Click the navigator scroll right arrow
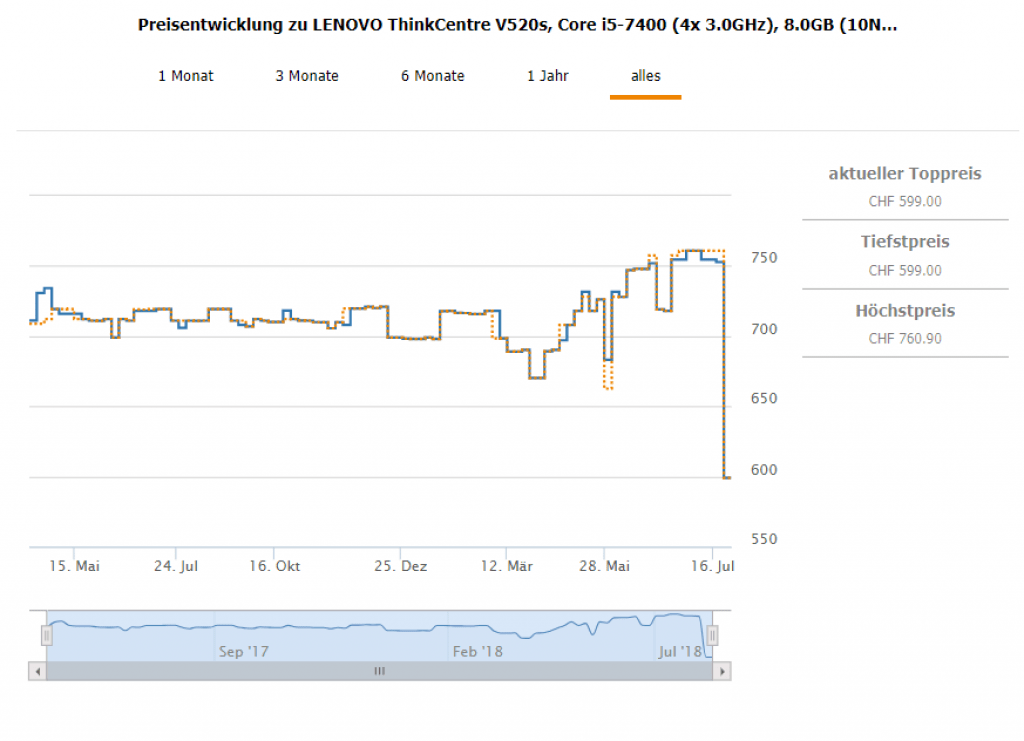 722,671
